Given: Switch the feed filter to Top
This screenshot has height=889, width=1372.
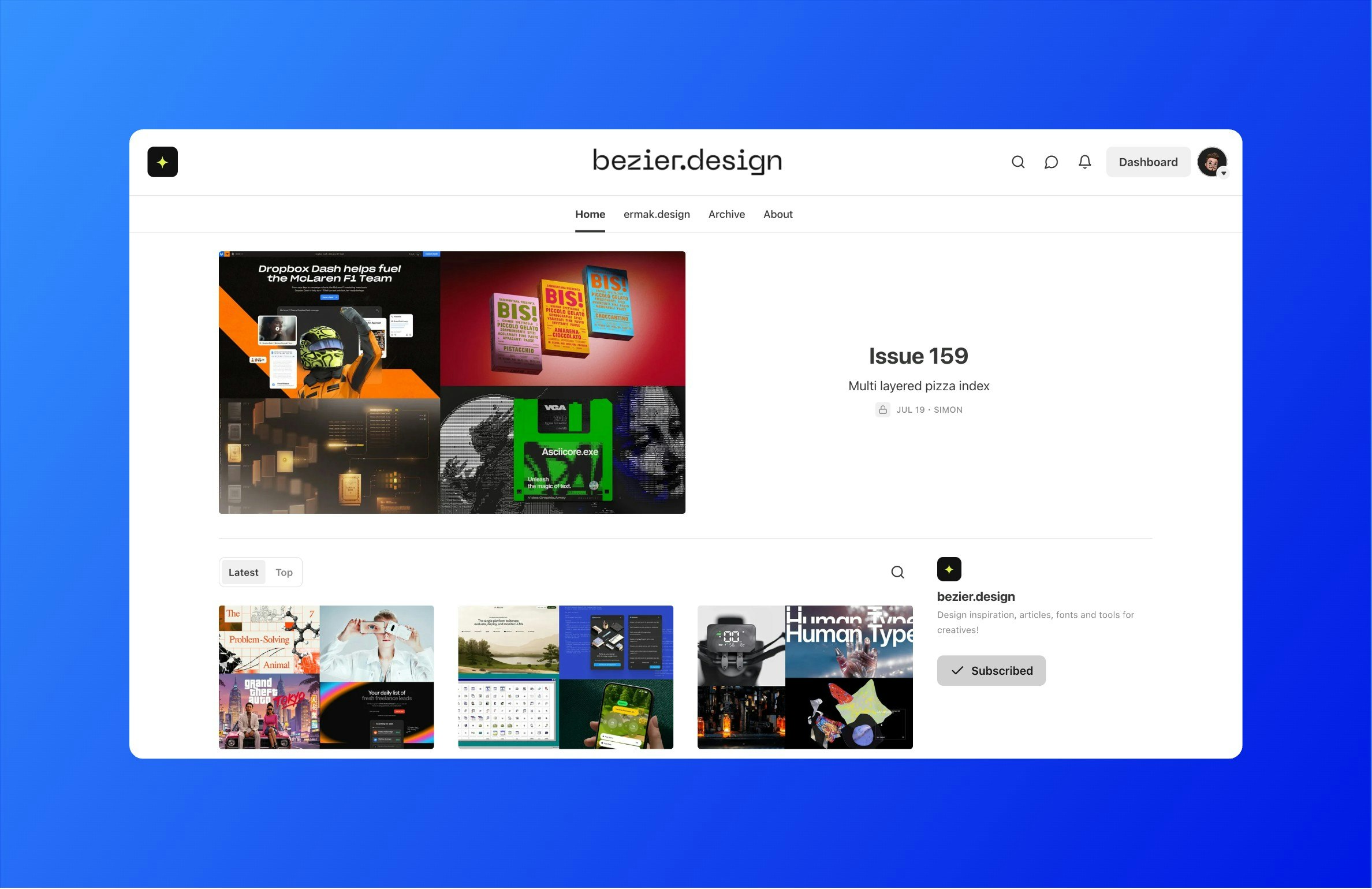Looking at the screenshot, I should [284, 572].
